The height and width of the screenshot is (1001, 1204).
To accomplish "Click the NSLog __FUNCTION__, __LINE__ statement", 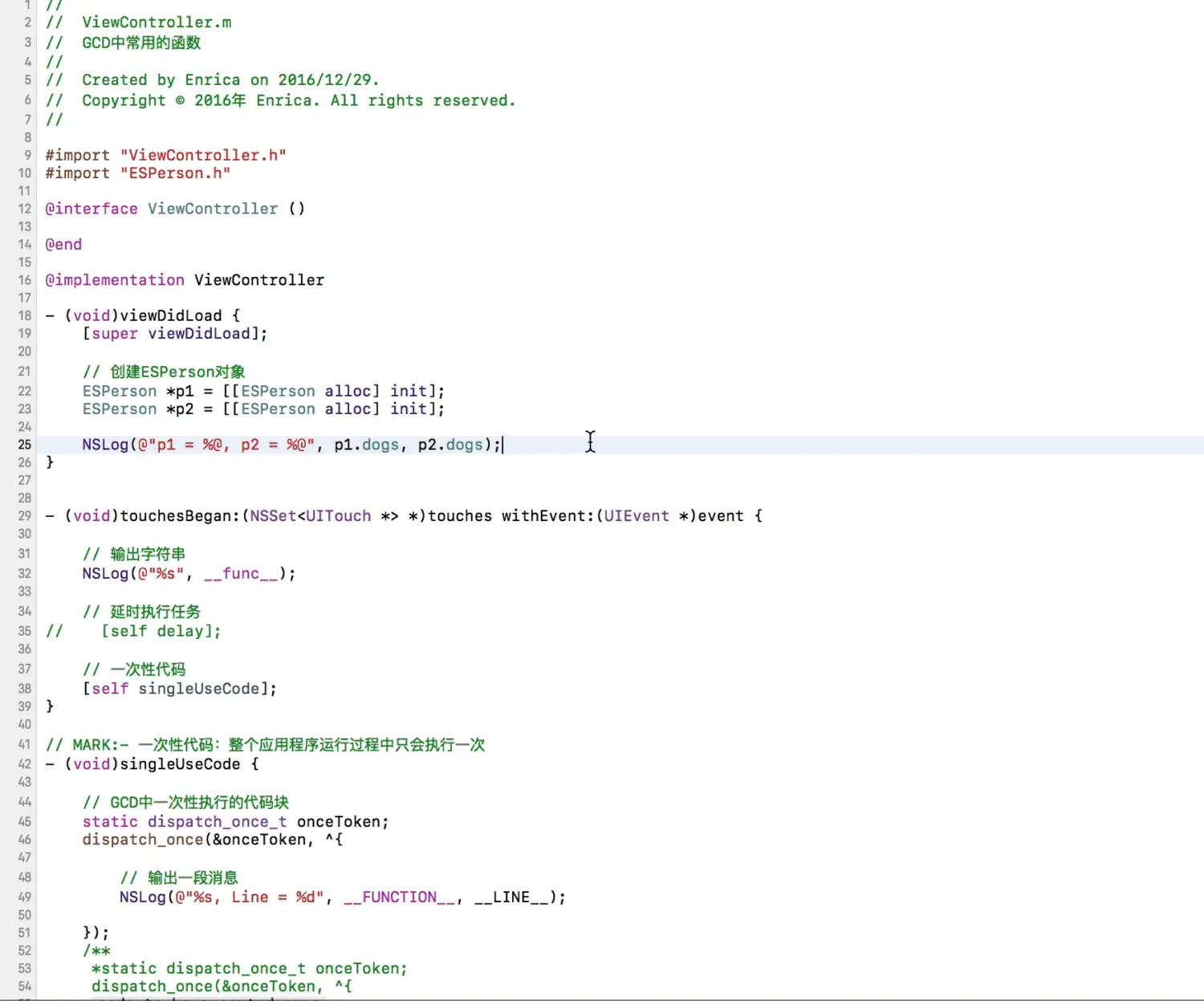I will (x=343, y=897).
